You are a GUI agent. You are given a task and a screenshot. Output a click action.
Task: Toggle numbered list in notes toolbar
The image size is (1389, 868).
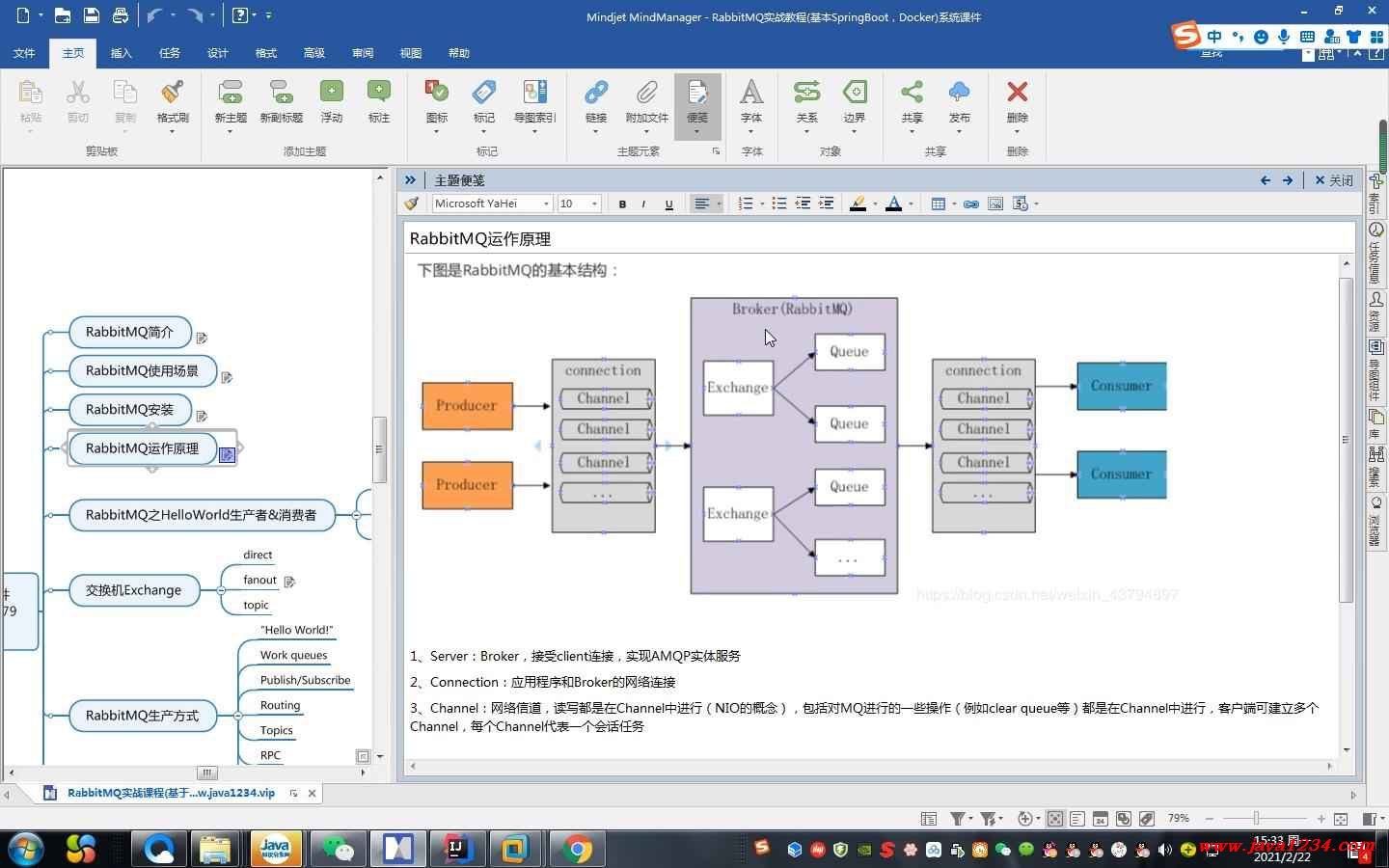(745, 203)
